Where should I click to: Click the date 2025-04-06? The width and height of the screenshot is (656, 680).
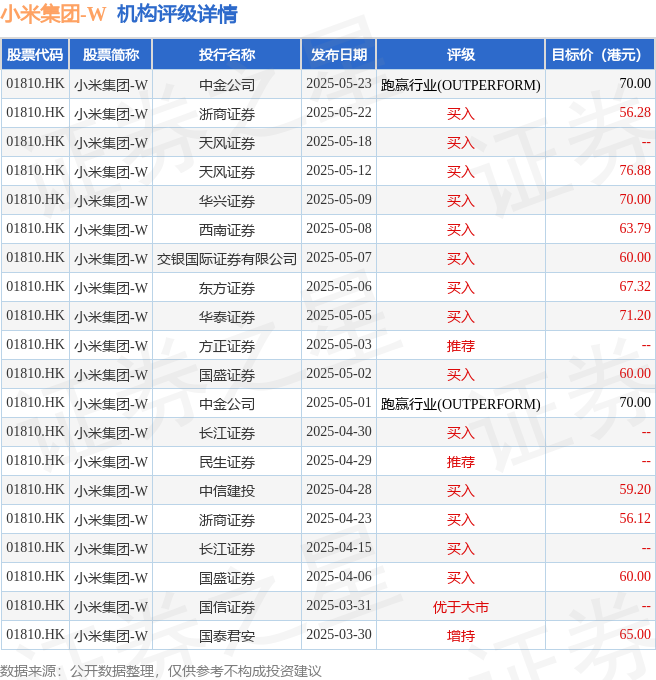pos(339,576)
